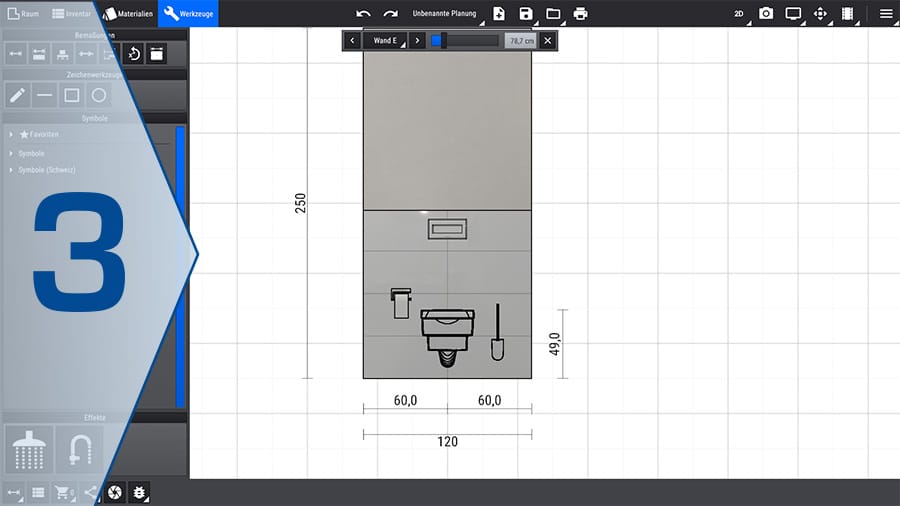Save the planning with the floppy disk icon
The width and height of the screenshot is (900, 506).
coord(526,13)
